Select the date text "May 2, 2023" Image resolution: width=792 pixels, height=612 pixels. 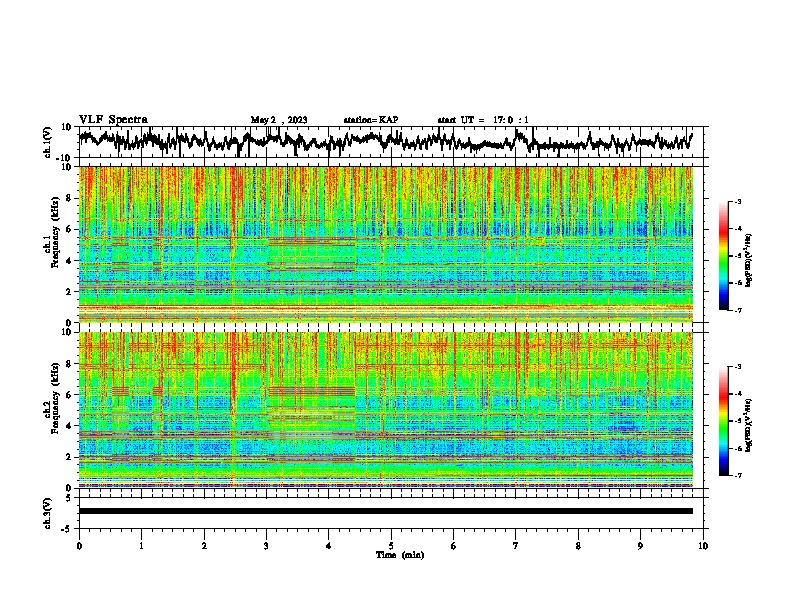tap(279, 120)
